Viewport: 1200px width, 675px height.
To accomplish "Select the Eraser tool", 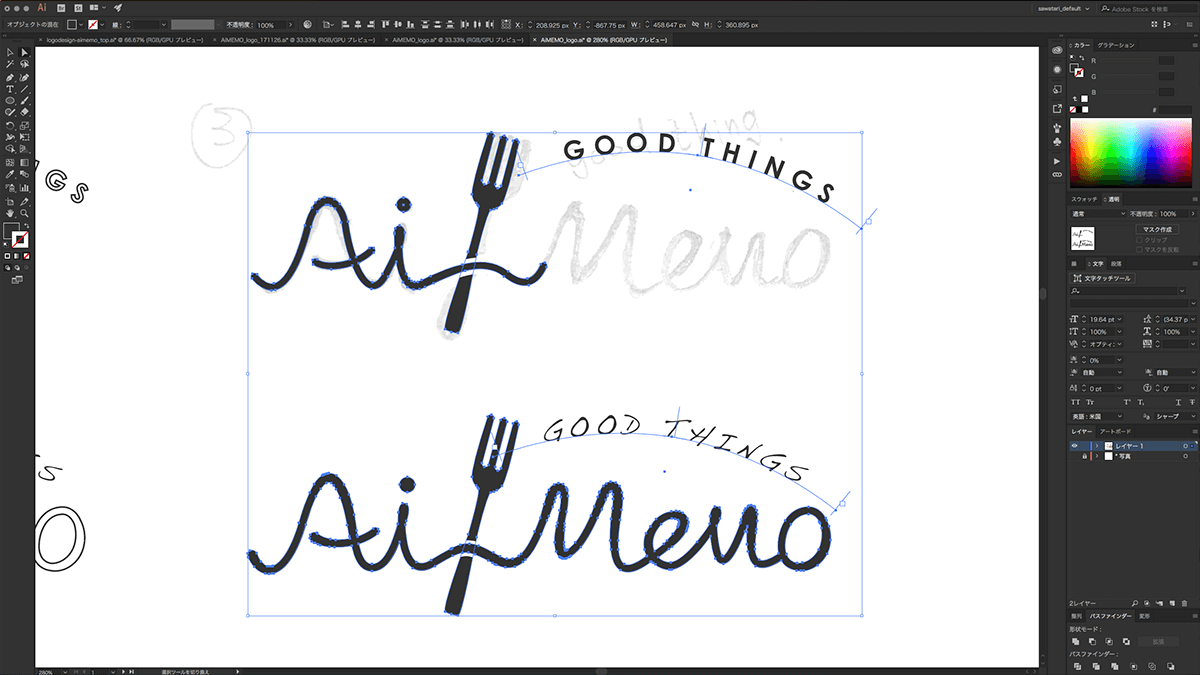I will coord(24,113).
